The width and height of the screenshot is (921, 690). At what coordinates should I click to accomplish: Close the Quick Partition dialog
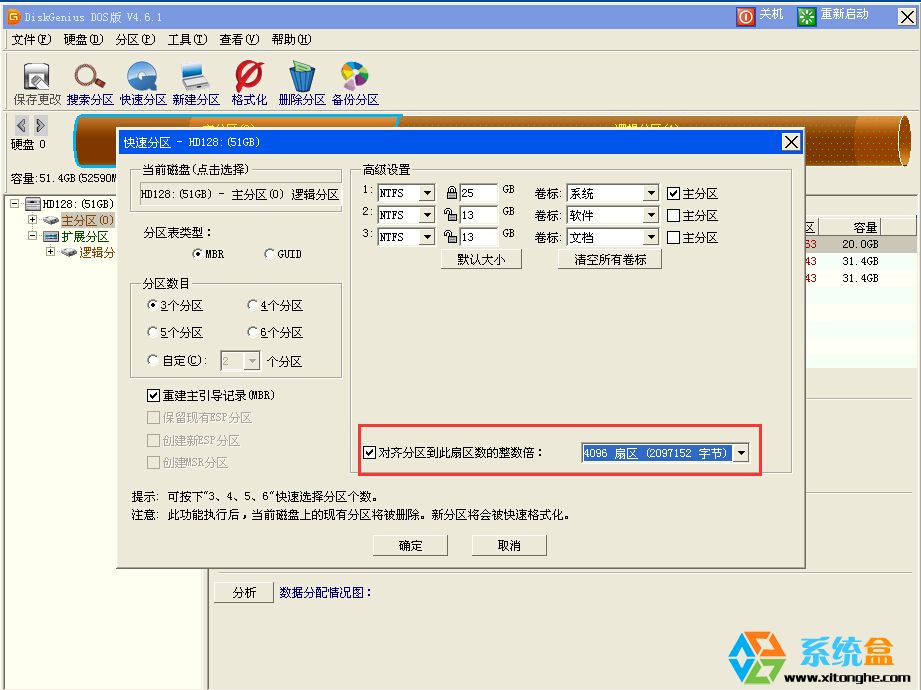[x=791, y=142]
